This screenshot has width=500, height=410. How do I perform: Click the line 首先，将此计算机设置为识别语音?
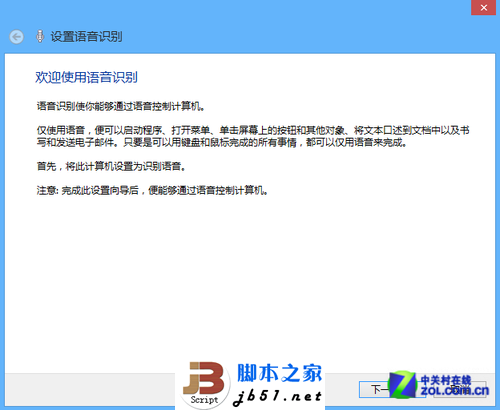(111, 166)
